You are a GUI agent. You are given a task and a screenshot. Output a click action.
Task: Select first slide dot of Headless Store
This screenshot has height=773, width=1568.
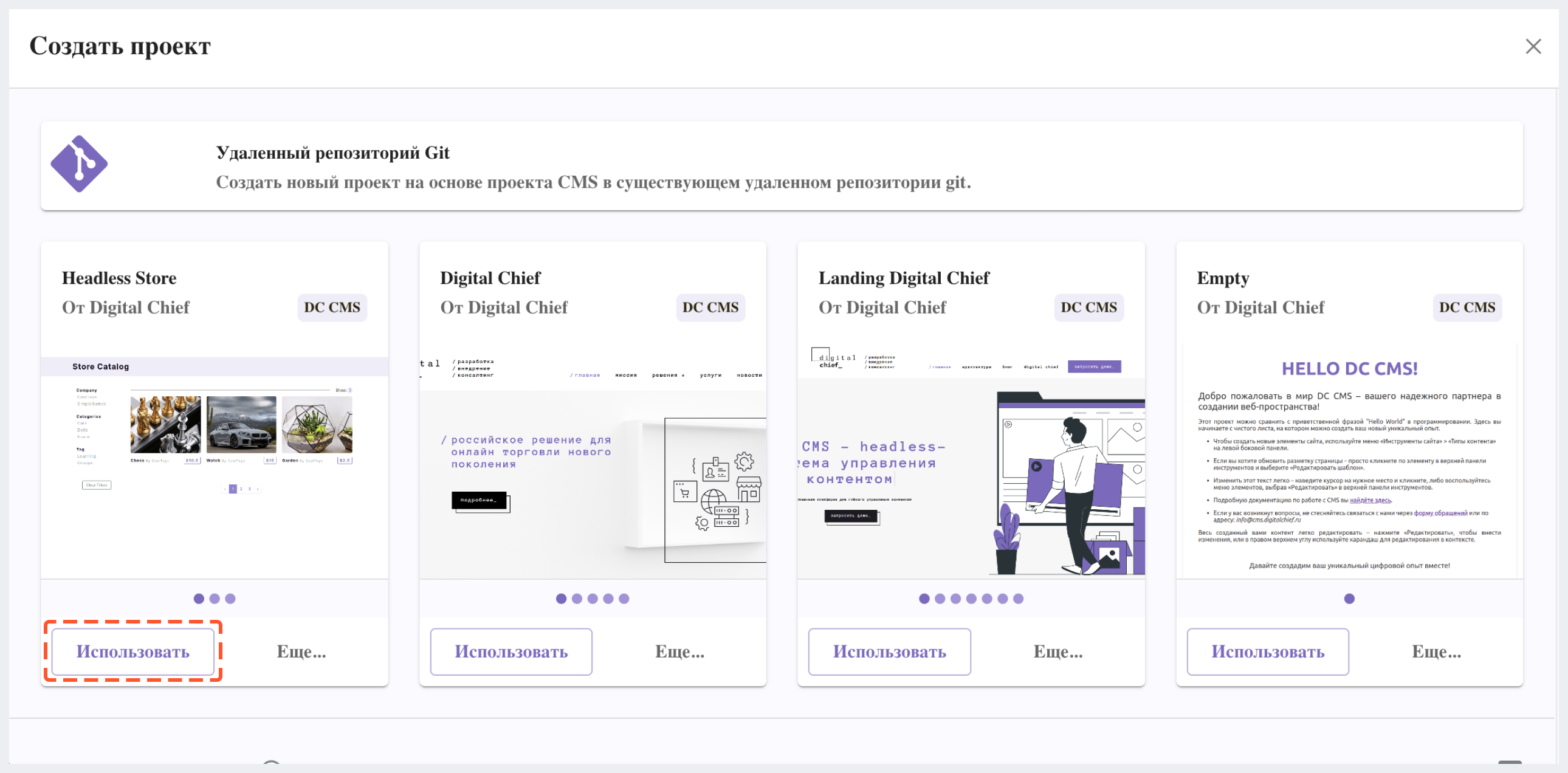click(x=199, y=599)
